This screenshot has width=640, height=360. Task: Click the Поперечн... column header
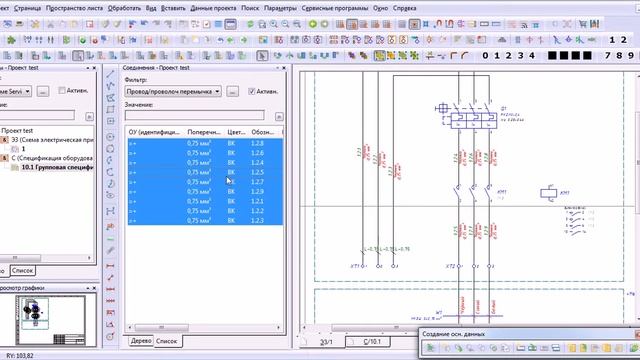tap(204, 132)
